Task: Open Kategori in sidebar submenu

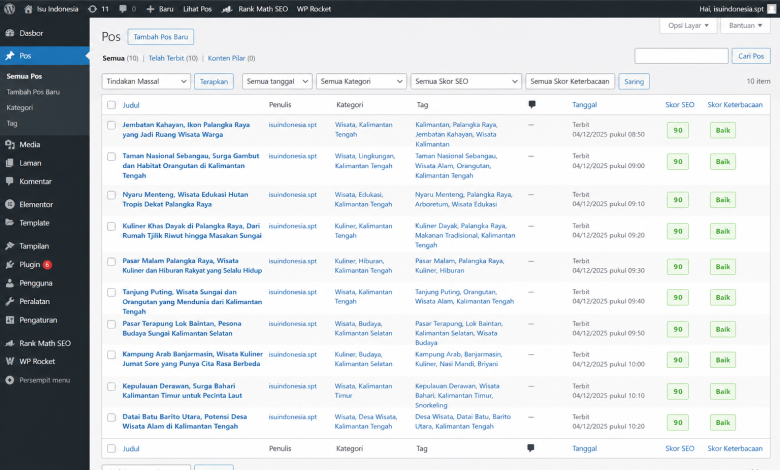Action: (x=19, y=107)
